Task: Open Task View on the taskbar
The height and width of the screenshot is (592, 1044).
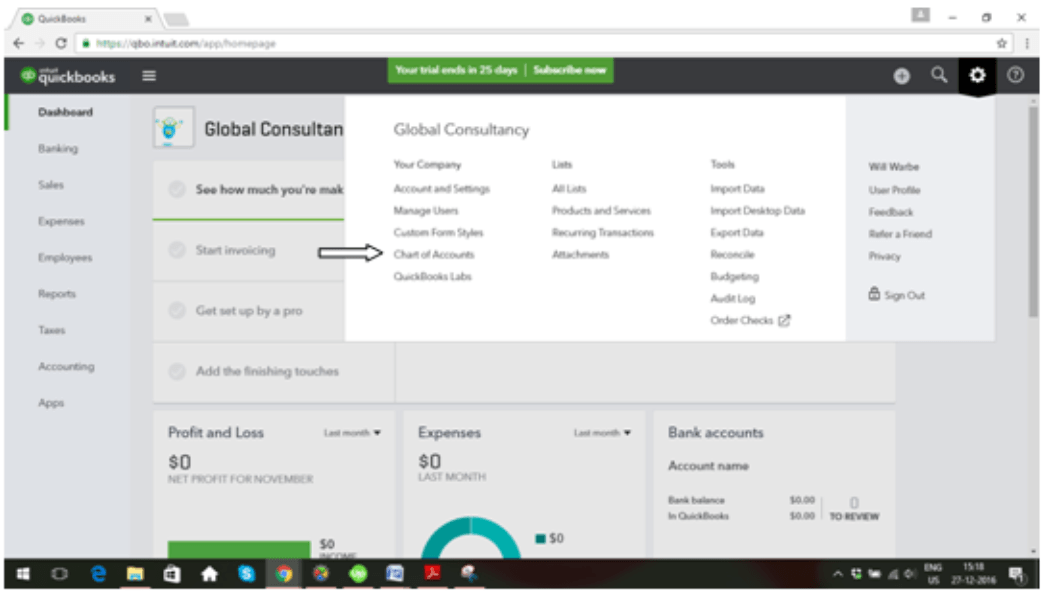Action: [59, 574]
